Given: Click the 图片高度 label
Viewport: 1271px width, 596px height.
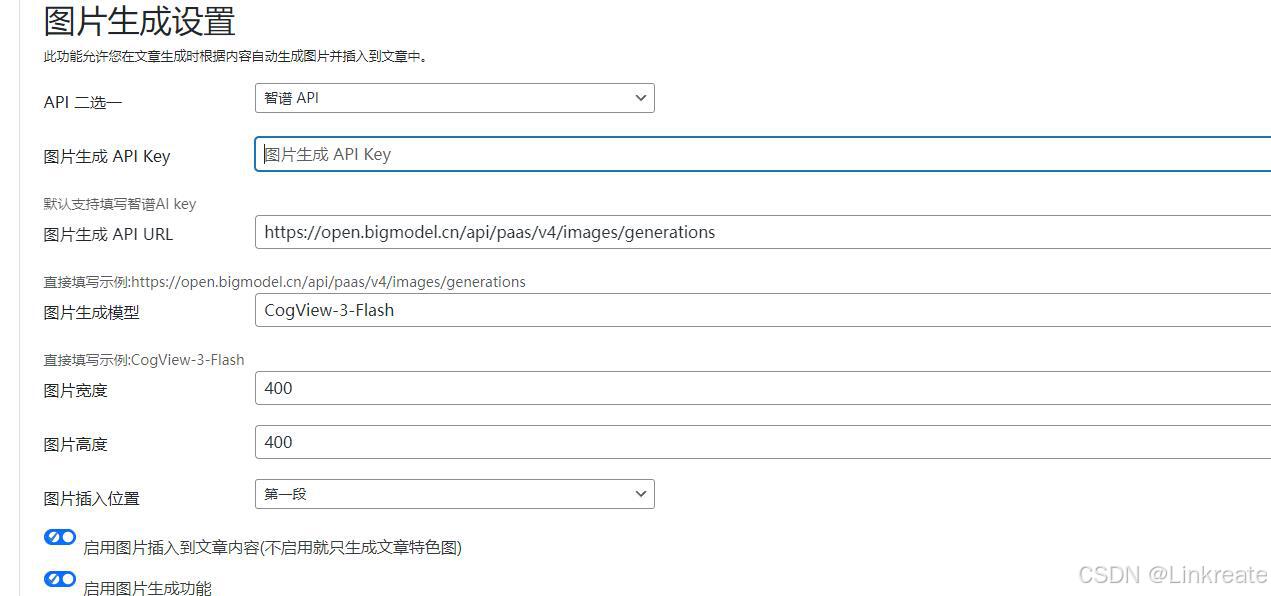Looking at the screenshot, I should tap(76, 445).
